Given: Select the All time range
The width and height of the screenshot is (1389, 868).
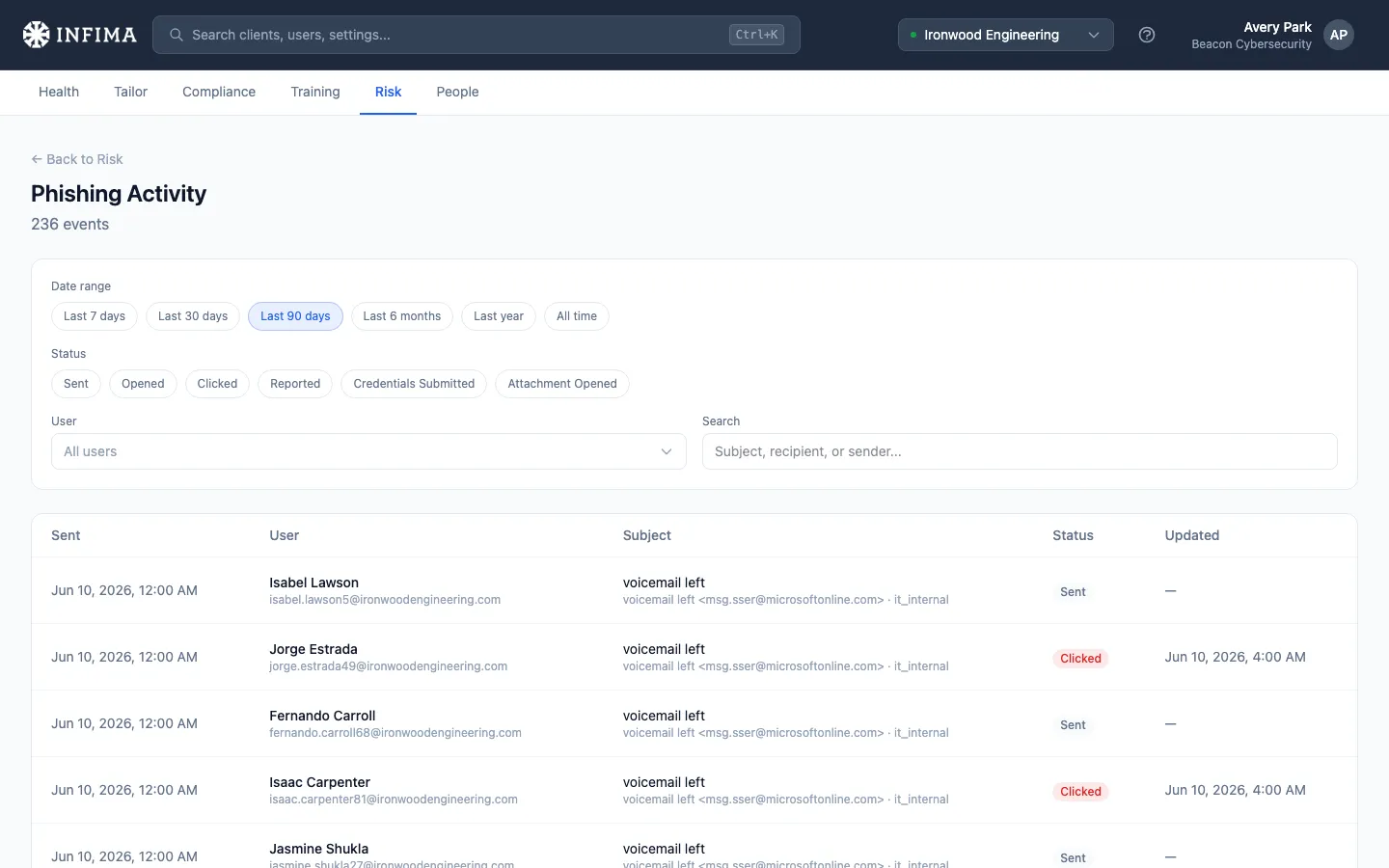Looking at the screenshot, I should (x=577, y=316).
